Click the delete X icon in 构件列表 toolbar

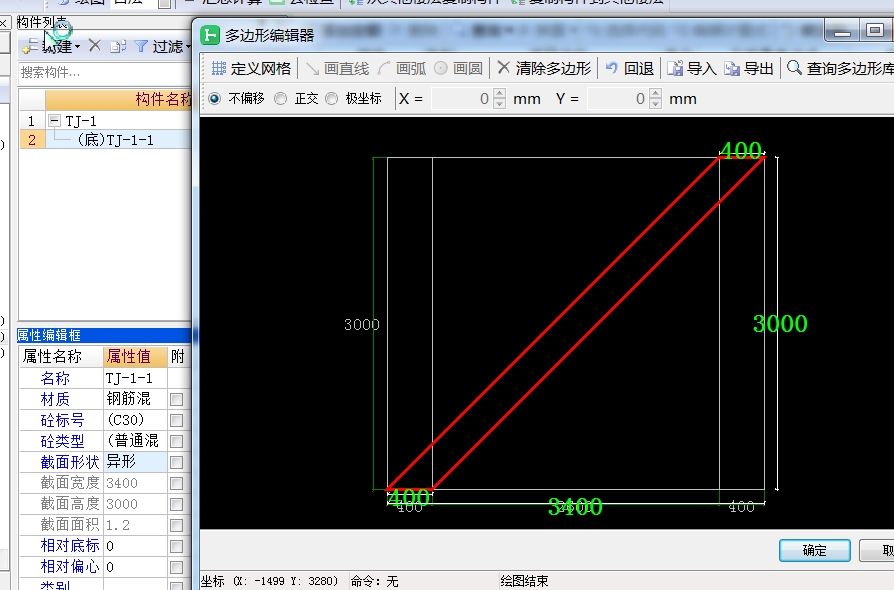(x=95, y=46)
